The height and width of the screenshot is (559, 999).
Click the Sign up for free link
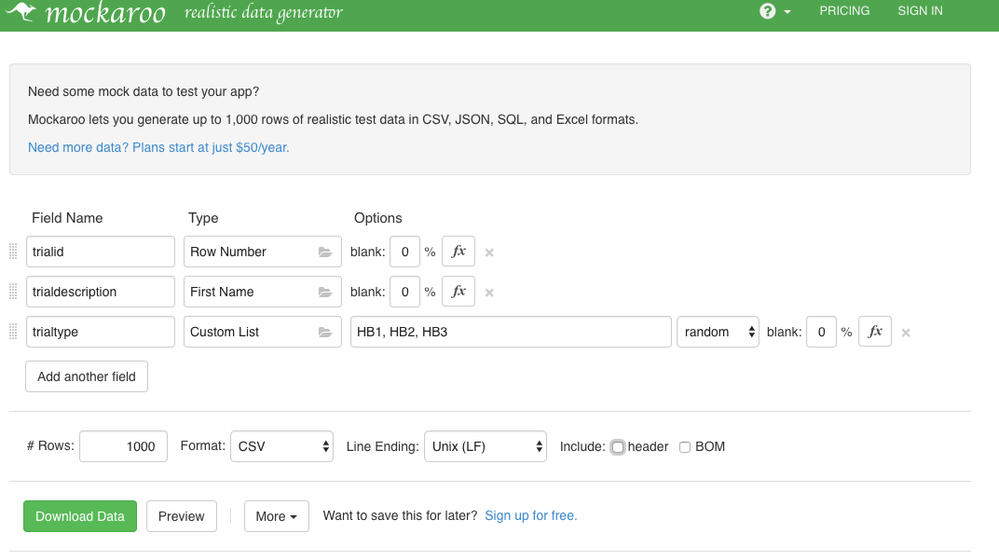(x=531, y=516)
